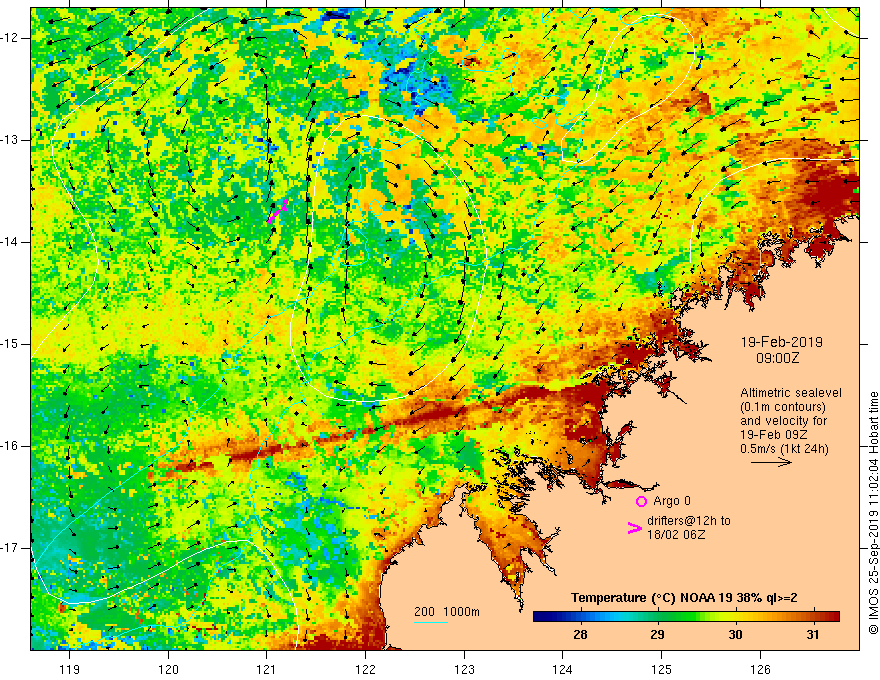This screenshot has height=680, width=880.
Task: Click latitude axis label -12
Action: coord(11,38)
